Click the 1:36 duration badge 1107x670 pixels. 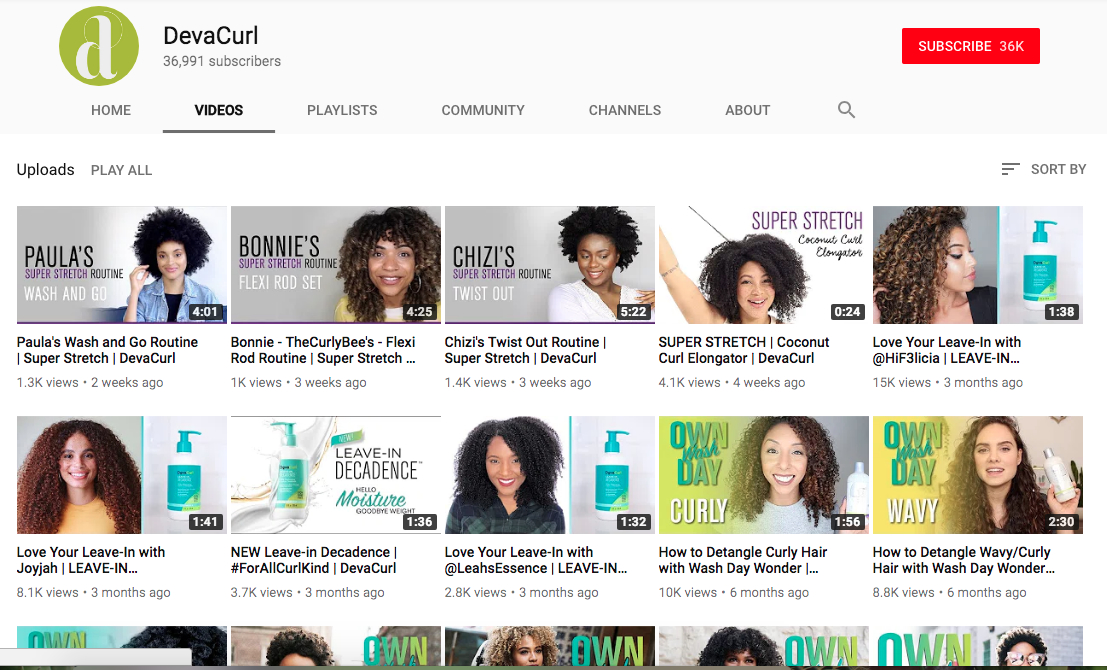pyautogui.click(x=419, y=522)
